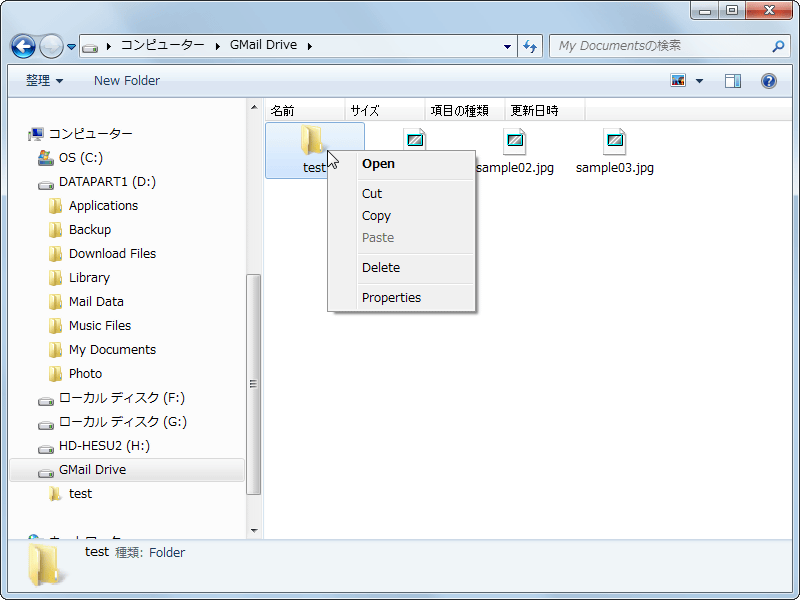Screen dimensions: 800x600
Task: Click the New Folder button
Action: (x=127, y=81)
